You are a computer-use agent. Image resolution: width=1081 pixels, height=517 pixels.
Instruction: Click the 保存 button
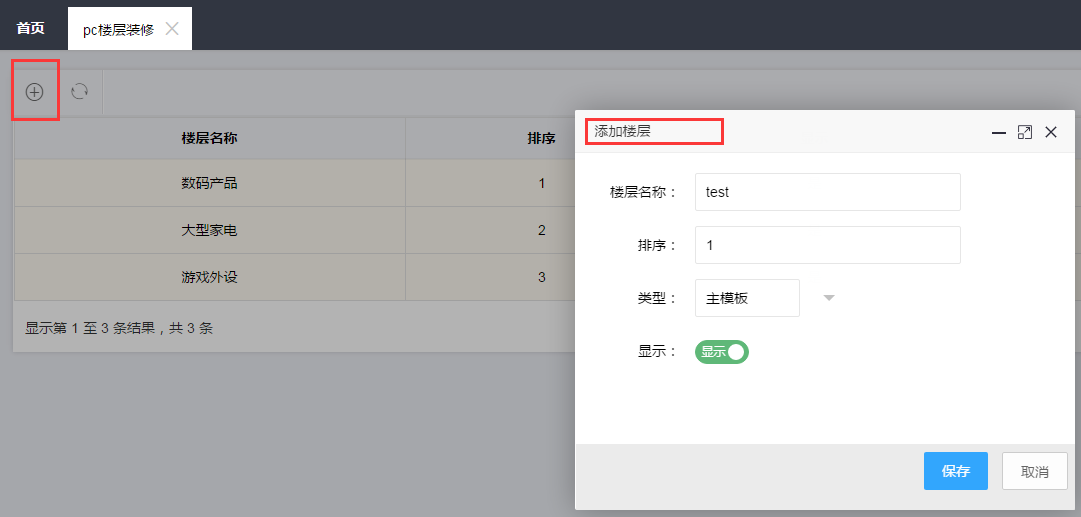click(956, 471)
